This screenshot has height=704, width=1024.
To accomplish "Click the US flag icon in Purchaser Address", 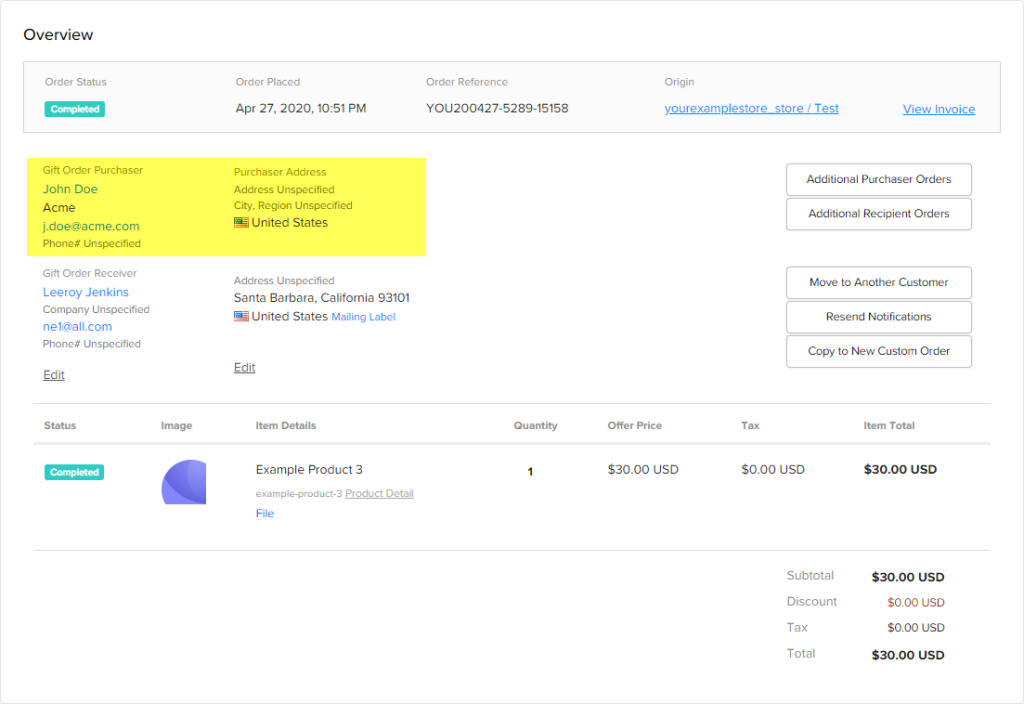I will tap(241, 223).
